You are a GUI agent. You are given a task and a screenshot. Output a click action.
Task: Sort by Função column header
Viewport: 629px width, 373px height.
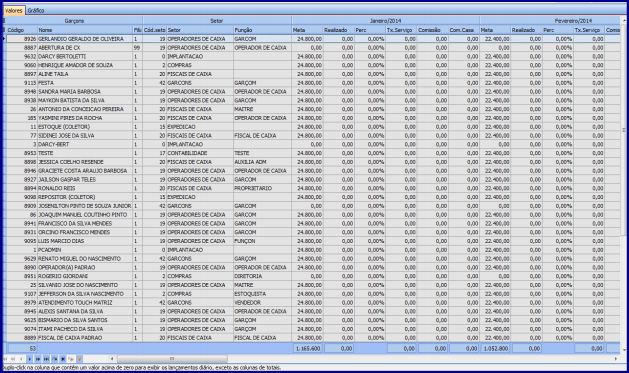(x=262, y=30)
